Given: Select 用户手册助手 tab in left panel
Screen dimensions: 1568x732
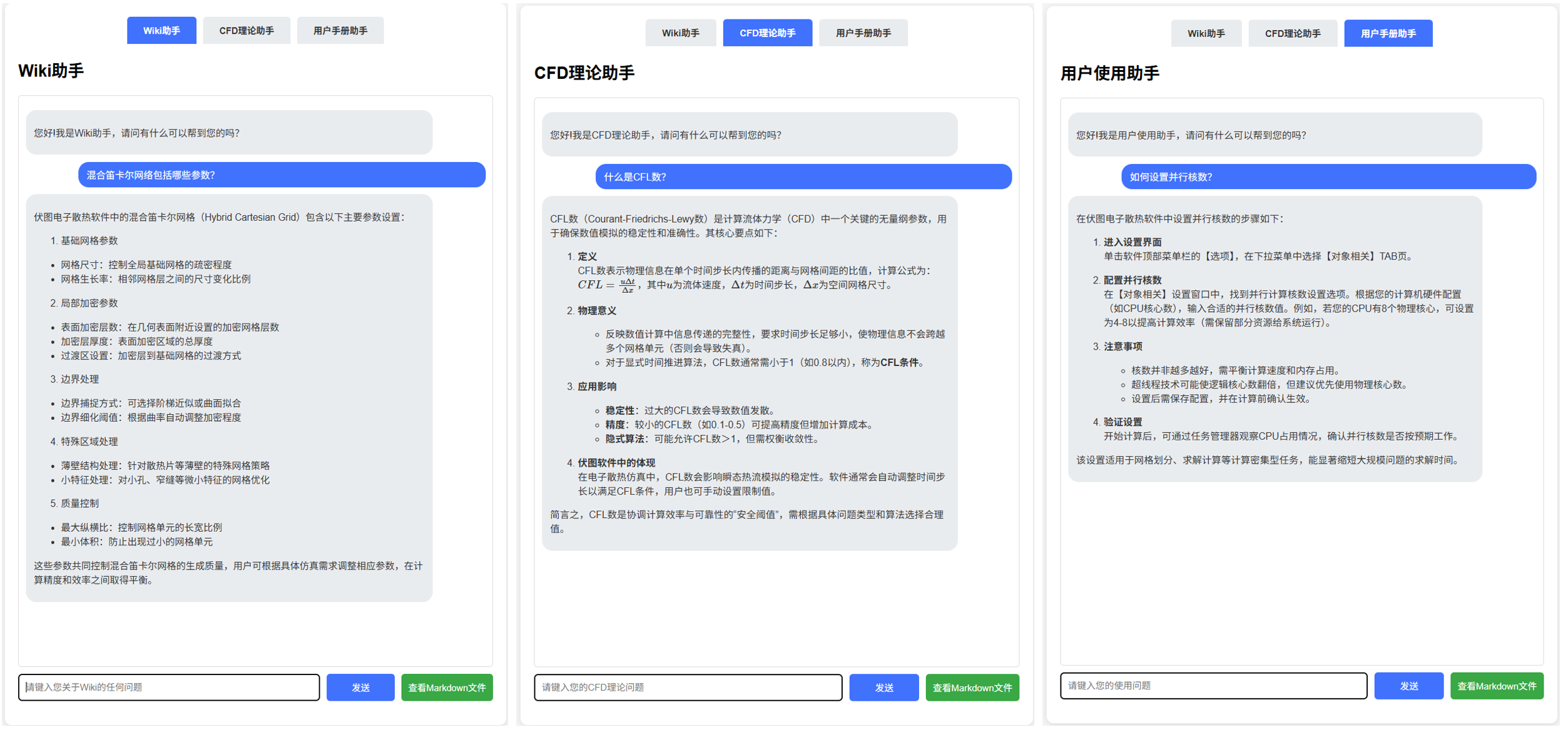Looking at the screenshot, I should (x=340, y=31).
